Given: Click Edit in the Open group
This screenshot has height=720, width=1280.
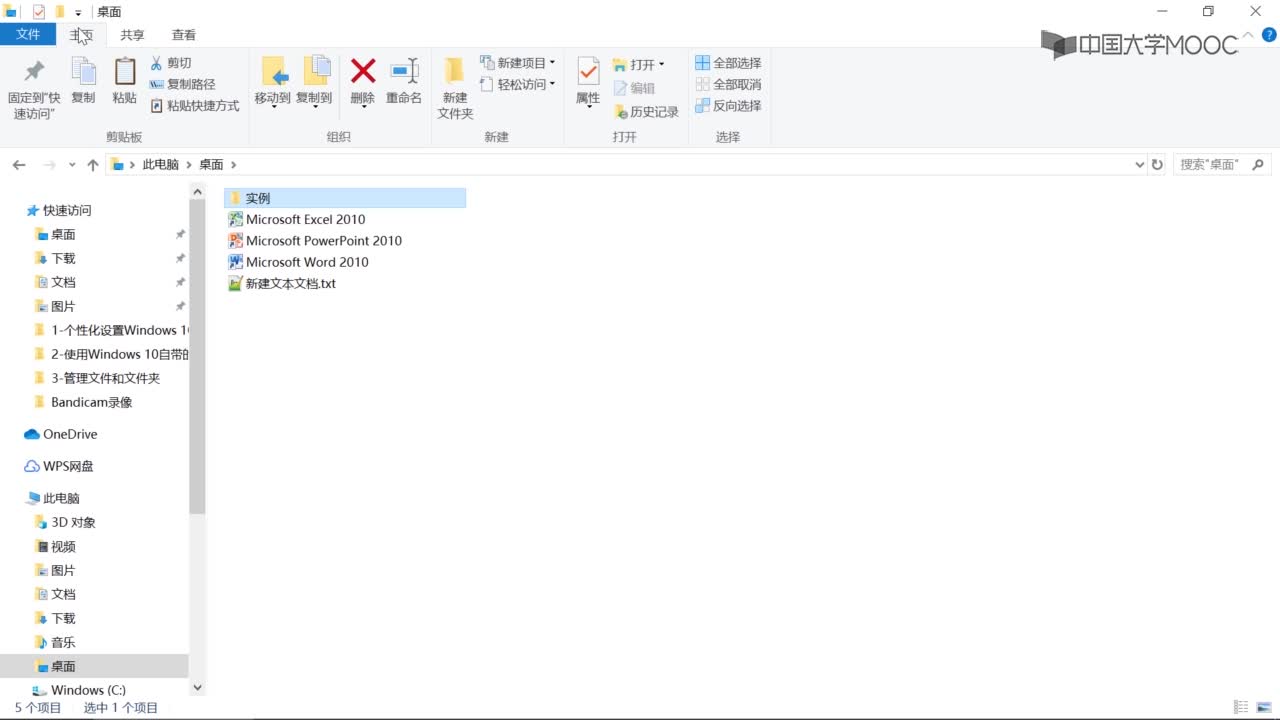Looking at the screenshot, I should [x=634, y=88].
